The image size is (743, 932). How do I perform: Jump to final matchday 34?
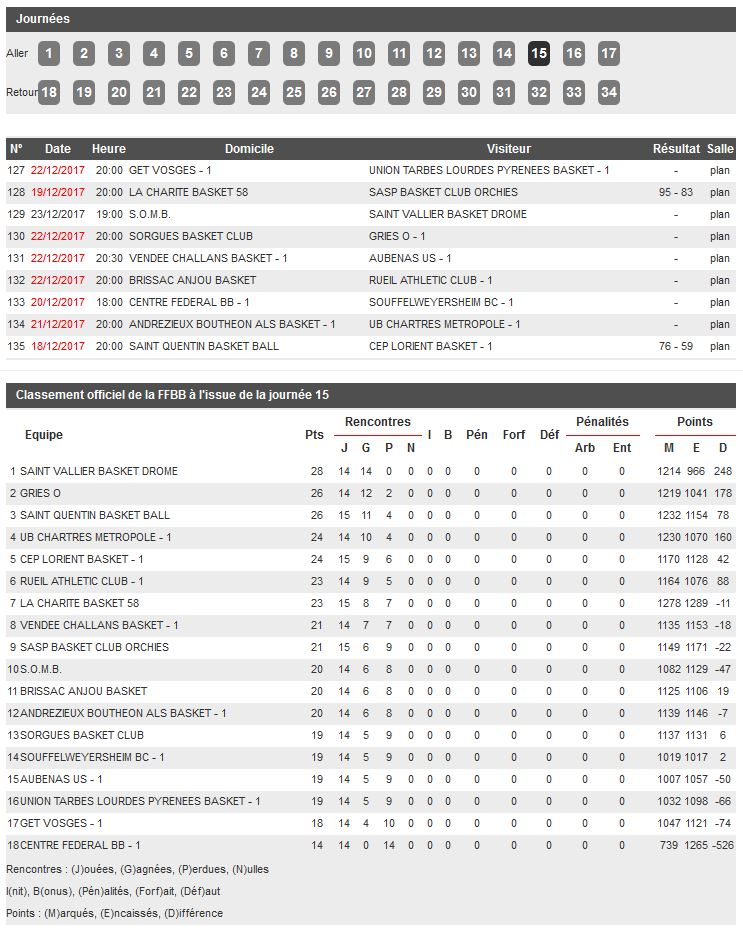pos(609,93)
